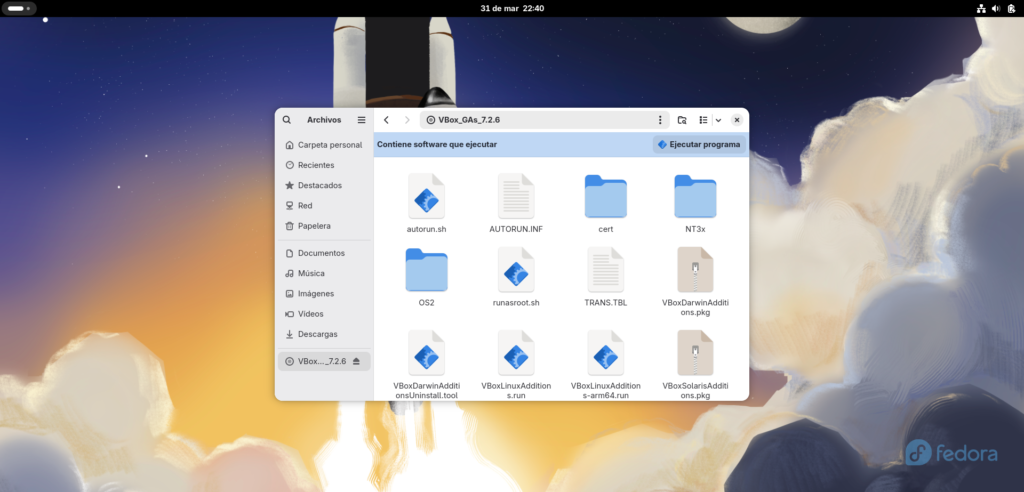Select VBoxLinuxAdditions-arm64.run file icon
The image size is (1024, 492).
coord(605,353)
